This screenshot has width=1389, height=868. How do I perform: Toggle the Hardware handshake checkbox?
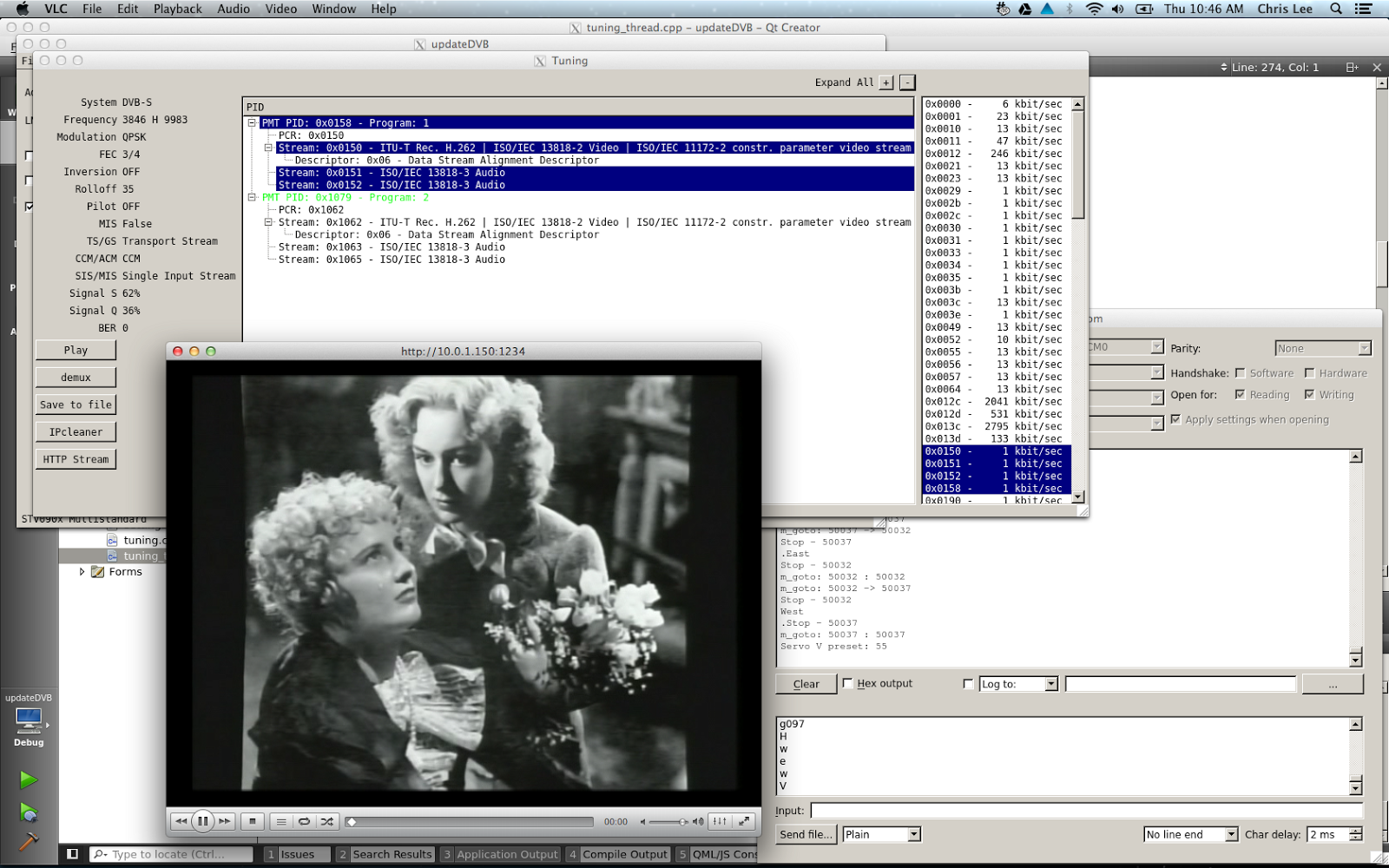[x=1309, y=373]
